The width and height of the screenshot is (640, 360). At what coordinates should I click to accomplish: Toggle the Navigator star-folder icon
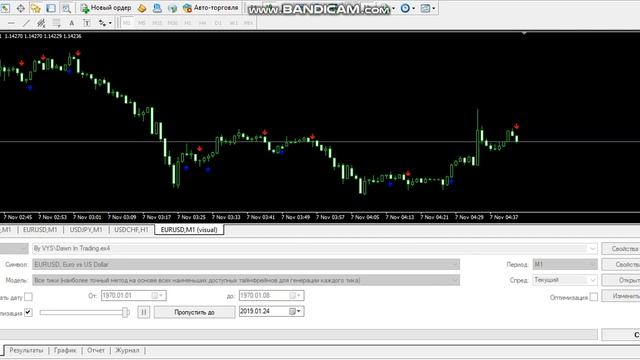click(x=36, y=8)
